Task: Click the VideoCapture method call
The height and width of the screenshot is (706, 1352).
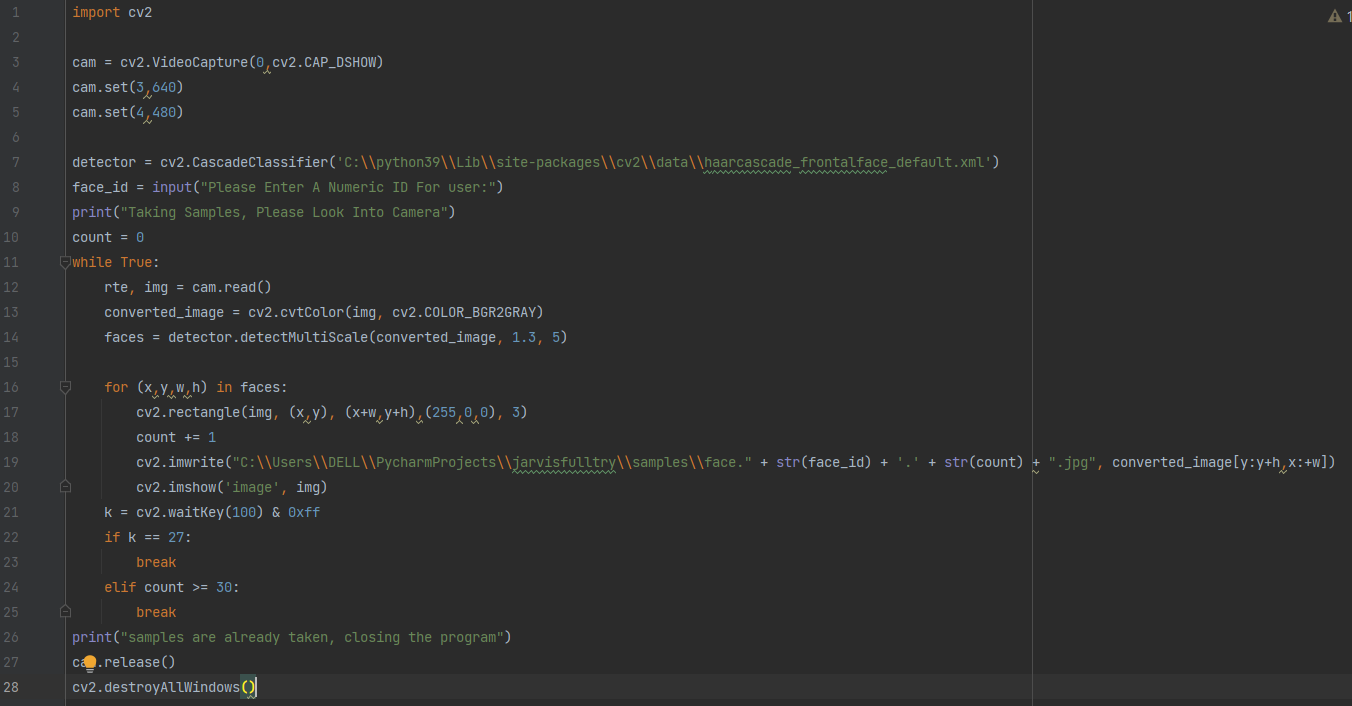Action: click(x=200, y=62)
